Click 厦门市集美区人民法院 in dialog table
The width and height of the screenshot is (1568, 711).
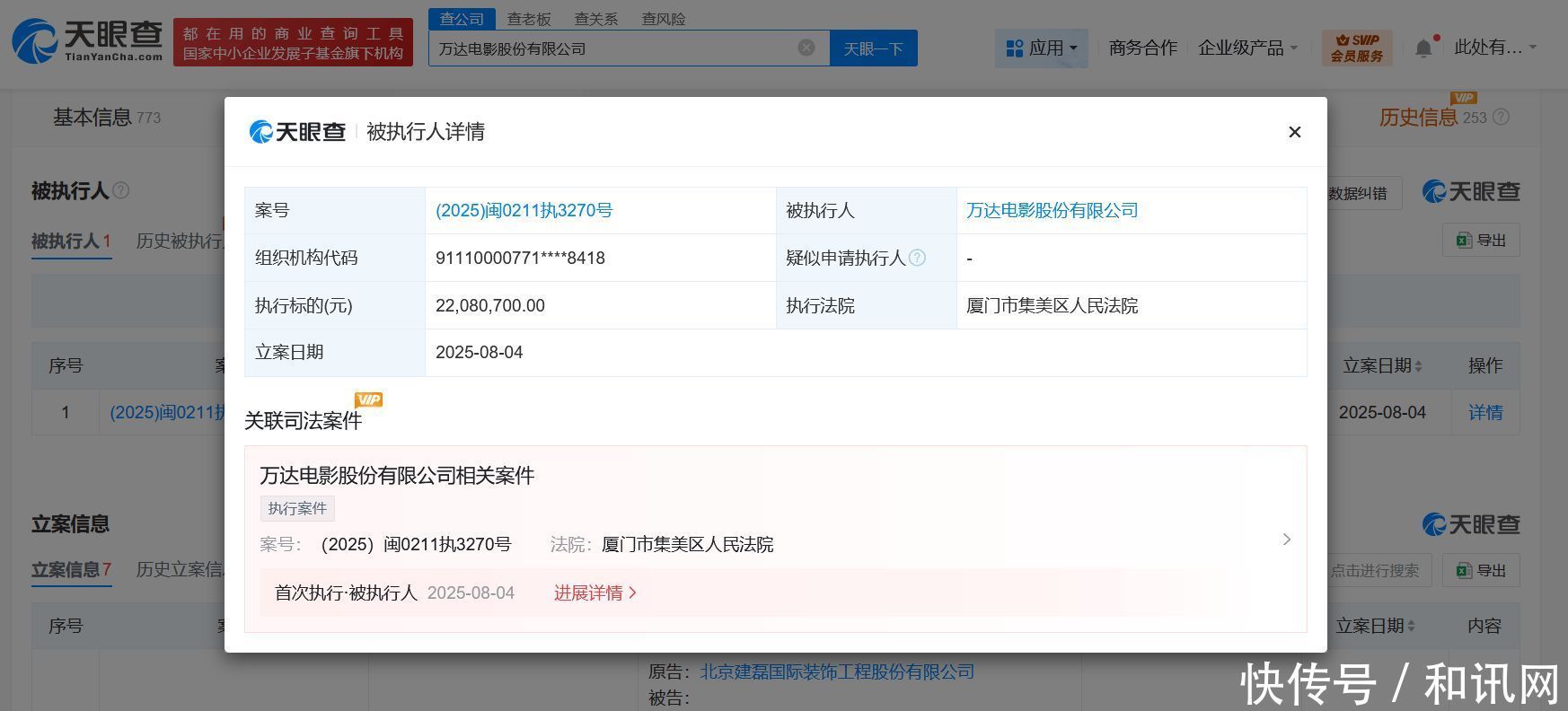pyautogui.click(x=1052, y=305)
